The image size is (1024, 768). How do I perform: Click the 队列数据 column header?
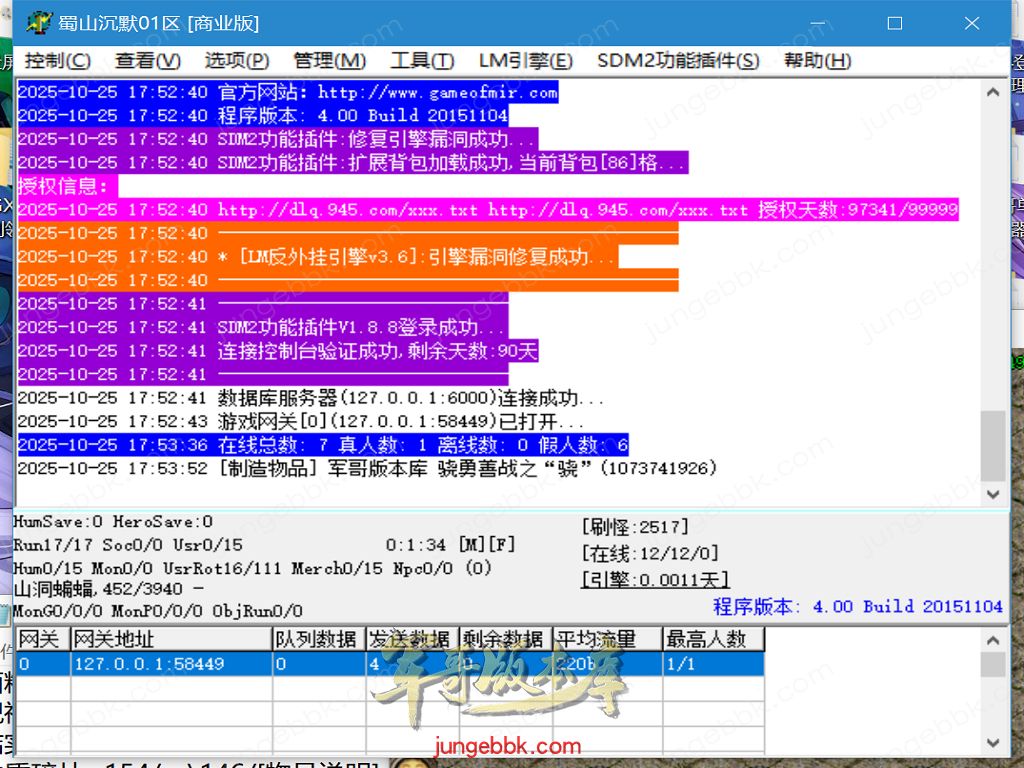[x=317, y=639]
